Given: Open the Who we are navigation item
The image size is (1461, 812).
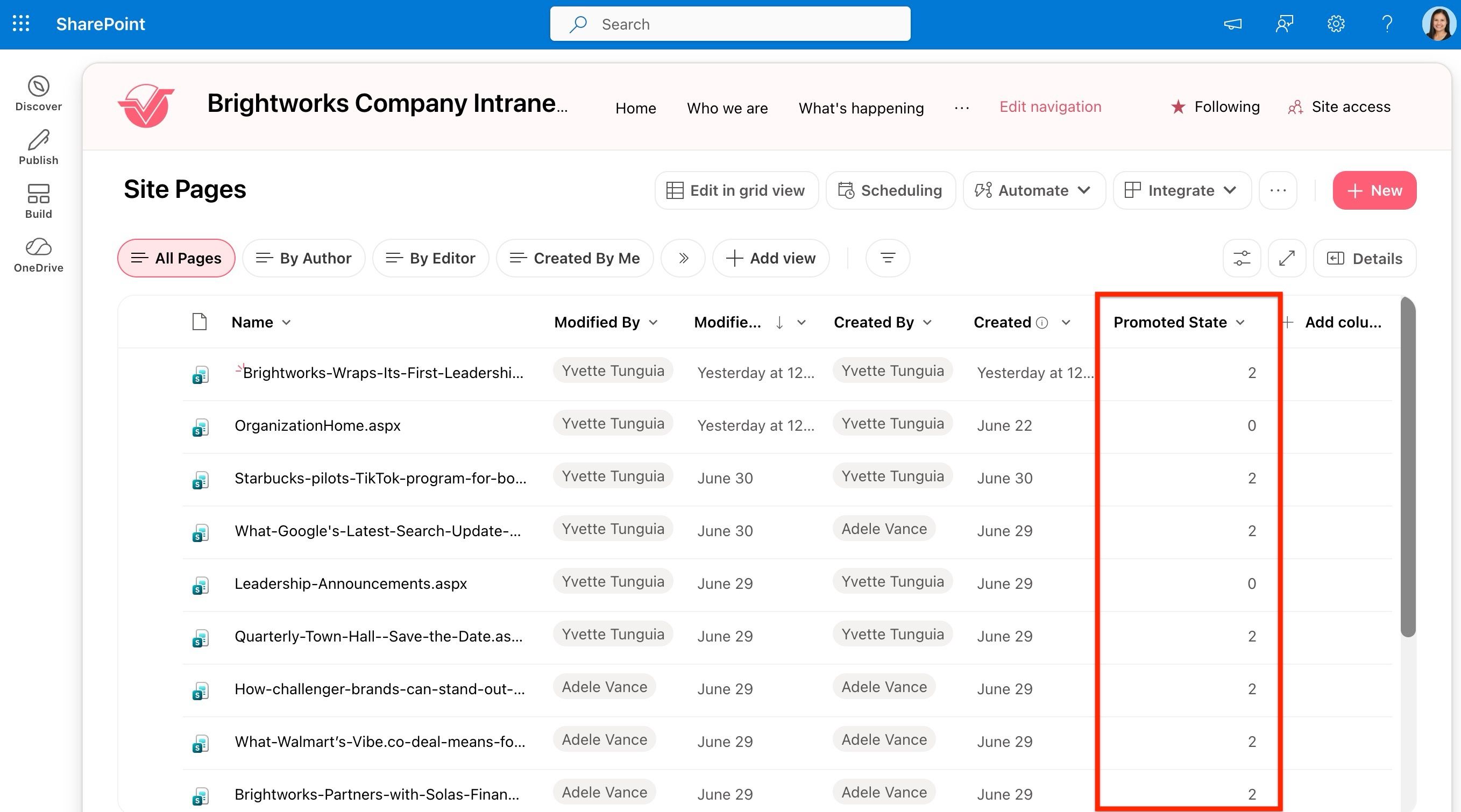Looking at the screenshot, I should coord(727,108).
